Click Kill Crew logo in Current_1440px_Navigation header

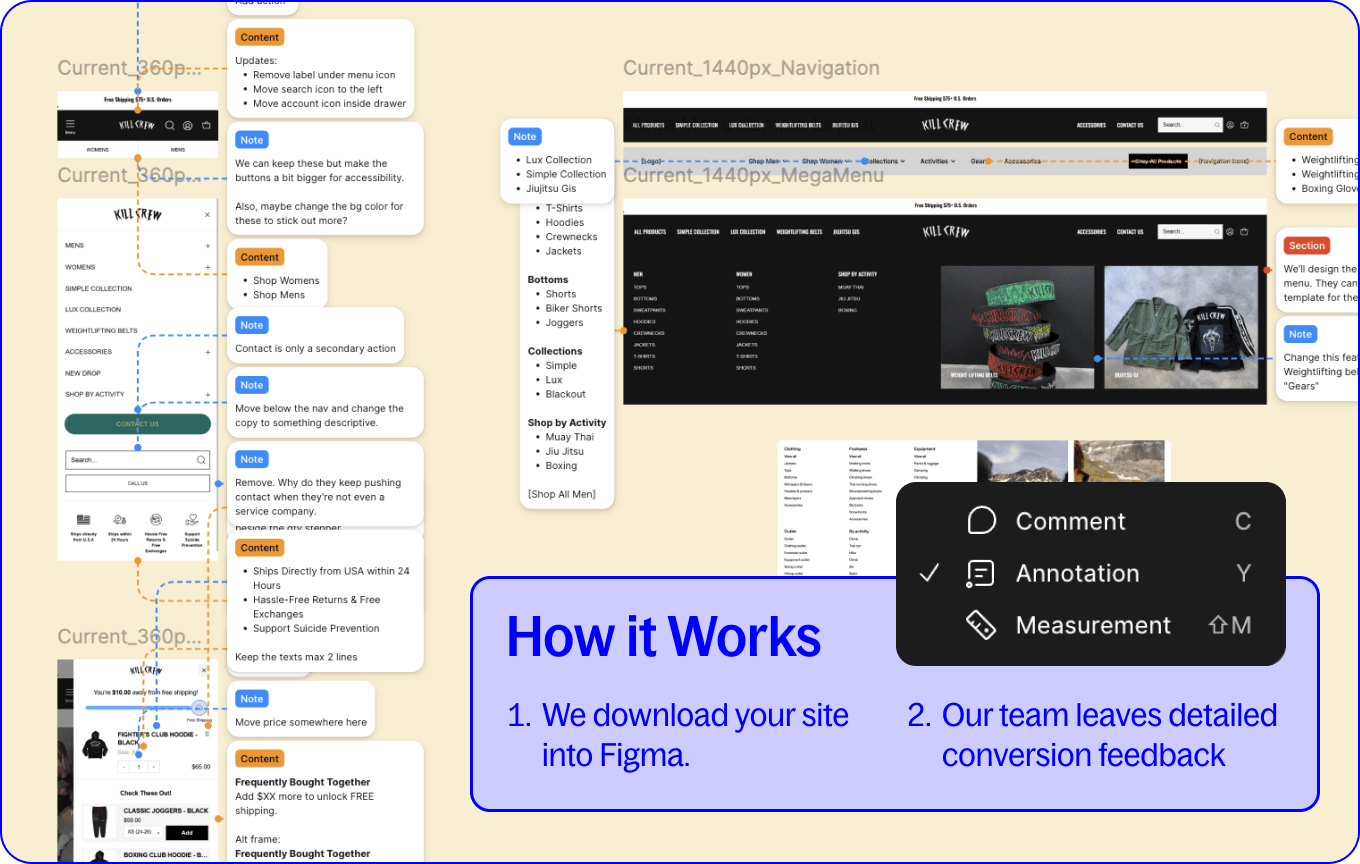pyautogui.click(x=945, y=125)
